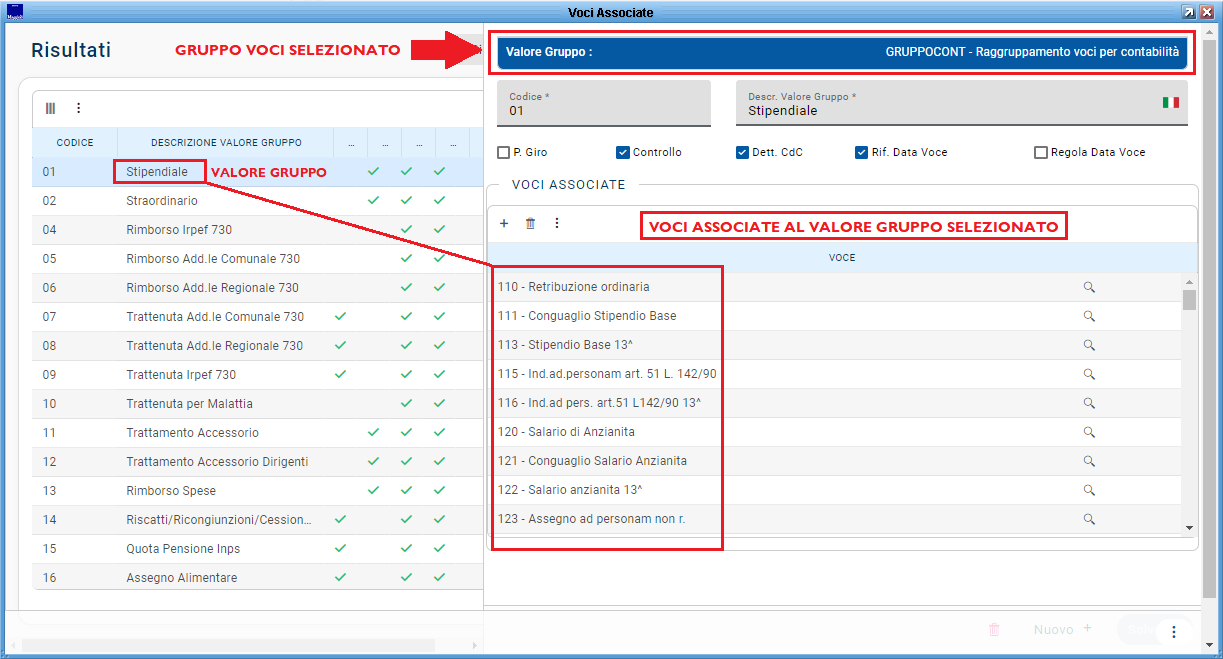
Task: Select row 08 Trattenuta Add.le Regionale 730
Action: point(257,346)
